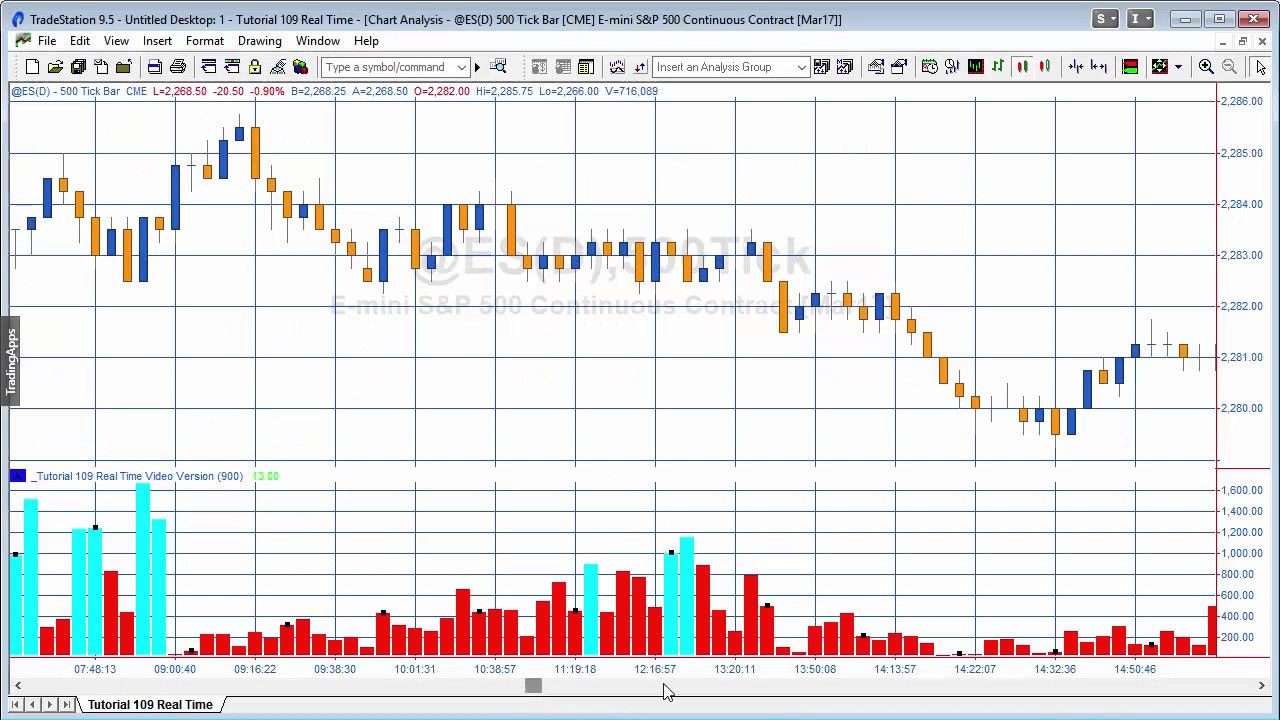Select the green bar chart style icon
The width and height of the screenshot is (1280, 720).
coord(998,67)
